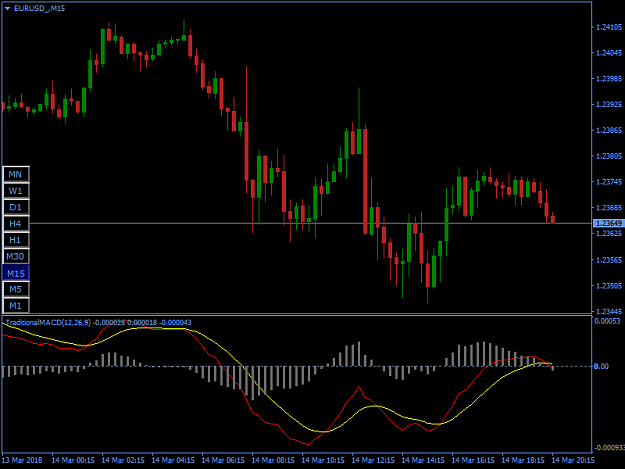Click the MACD zero level 0.00 label

coord(601,366)
